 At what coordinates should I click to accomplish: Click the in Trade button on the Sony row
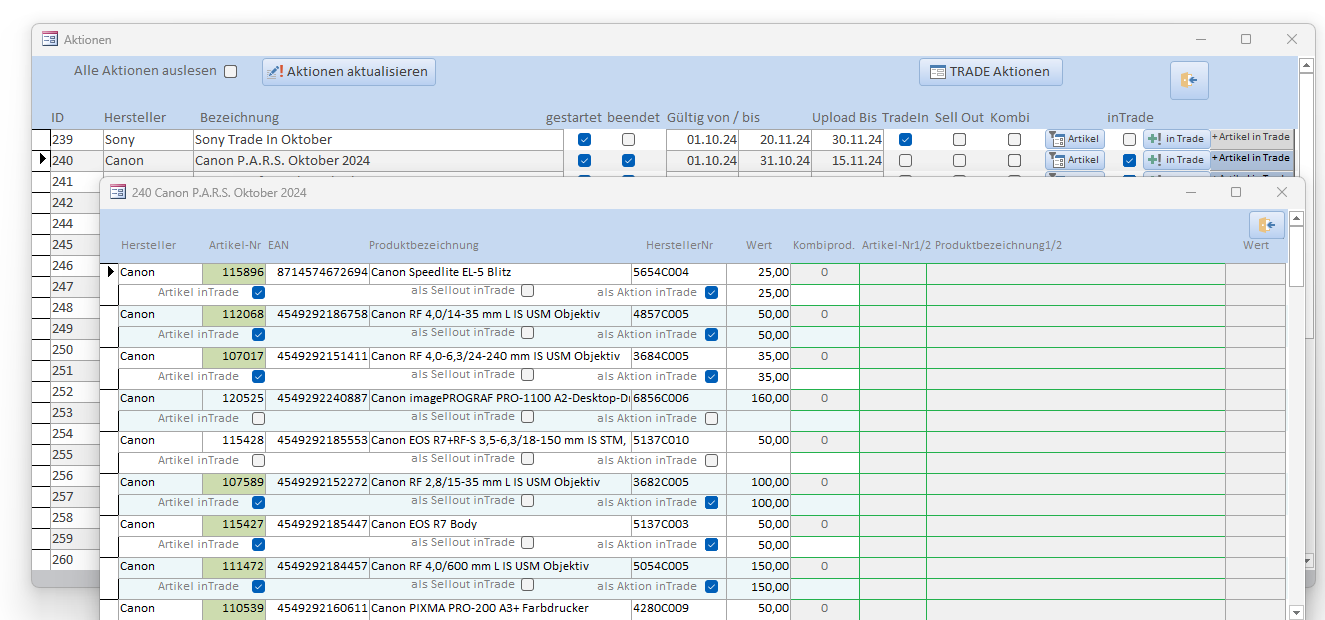coord(1176,139)
